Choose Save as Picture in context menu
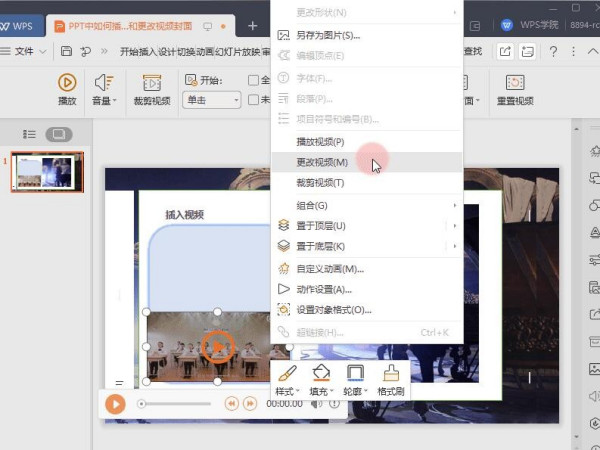The image size is (600, 450). pyautogui.click(x=367, y=36)
